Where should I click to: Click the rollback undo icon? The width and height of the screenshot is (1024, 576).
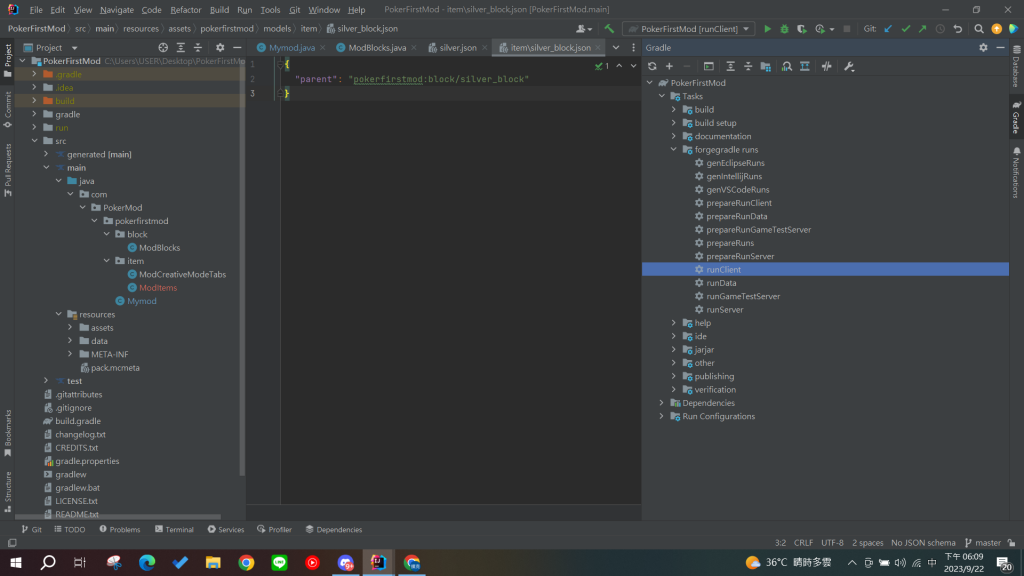point(957,29)
